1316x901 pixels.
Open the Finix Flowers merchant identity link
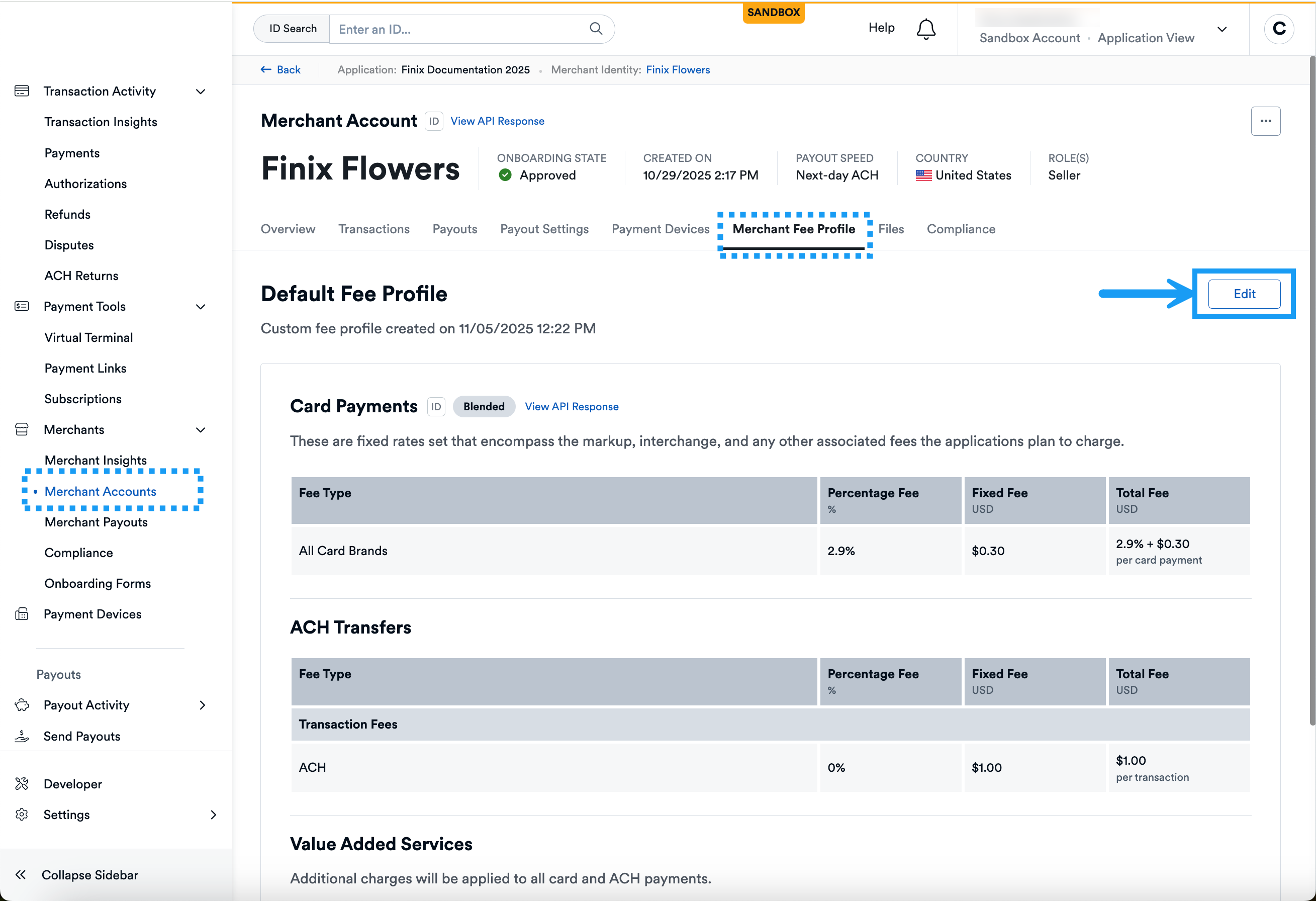pyautogui.click(x=677, y=70)
